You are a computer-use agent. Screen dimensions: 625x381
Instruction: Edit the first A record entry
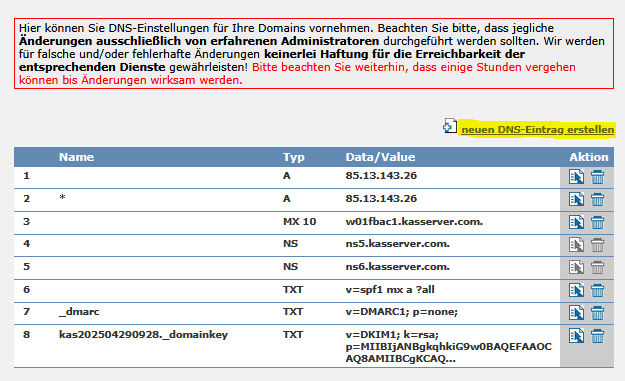pos(576,177)
